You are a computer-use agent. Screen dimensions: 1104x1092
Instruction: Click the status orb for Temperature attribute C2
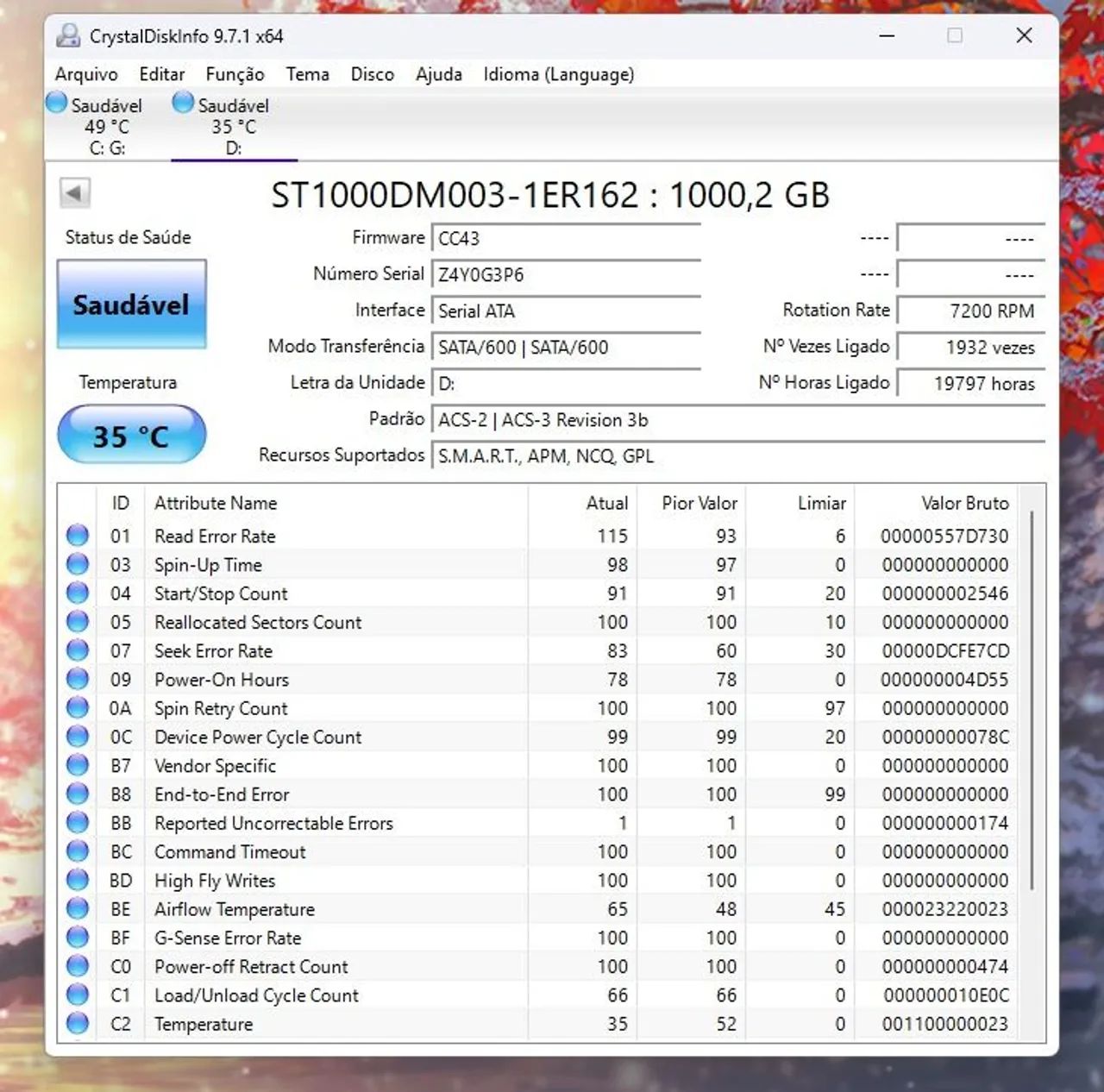tap(78, 1023)
